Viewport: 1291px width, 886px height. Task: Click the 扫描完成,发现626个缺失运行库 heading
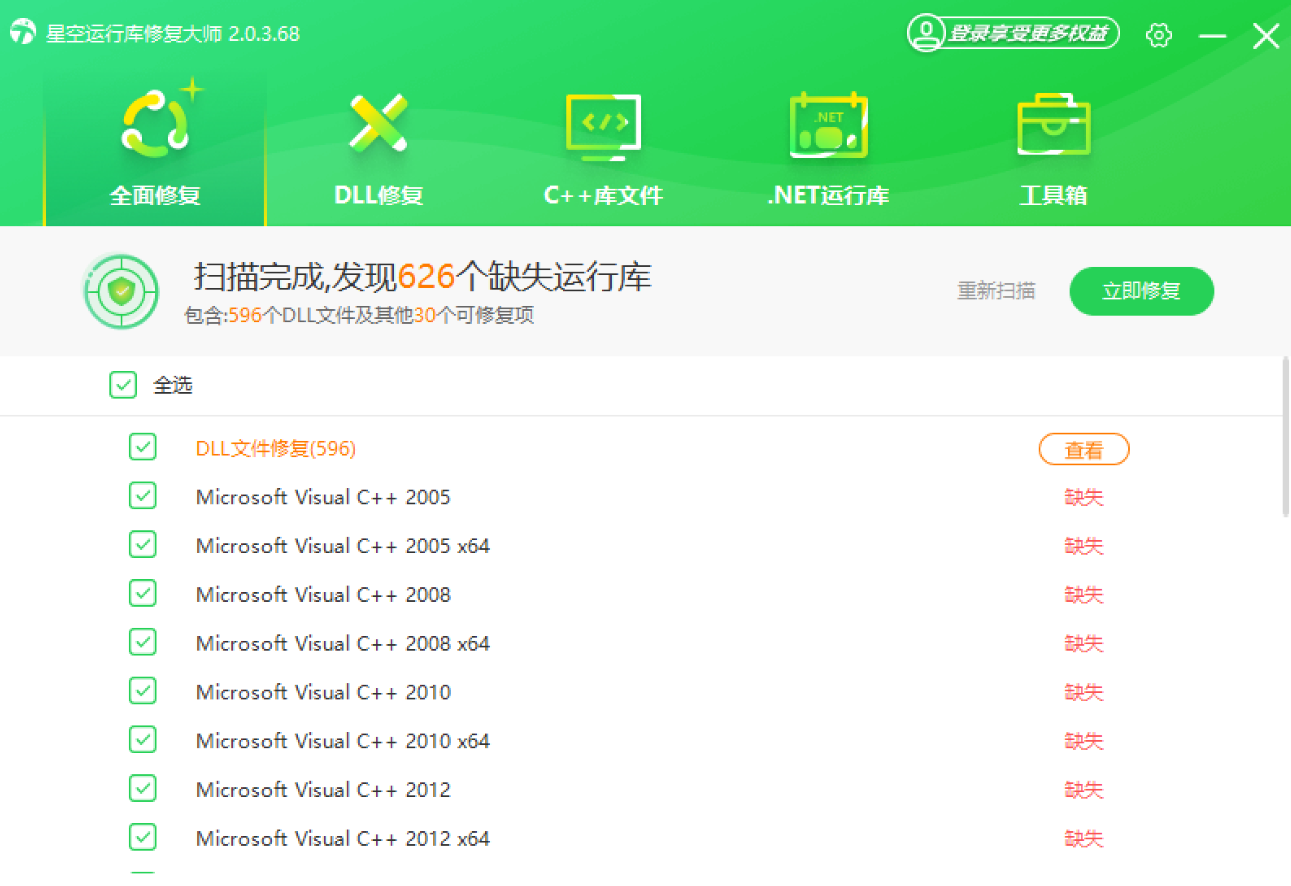[422, 275]
